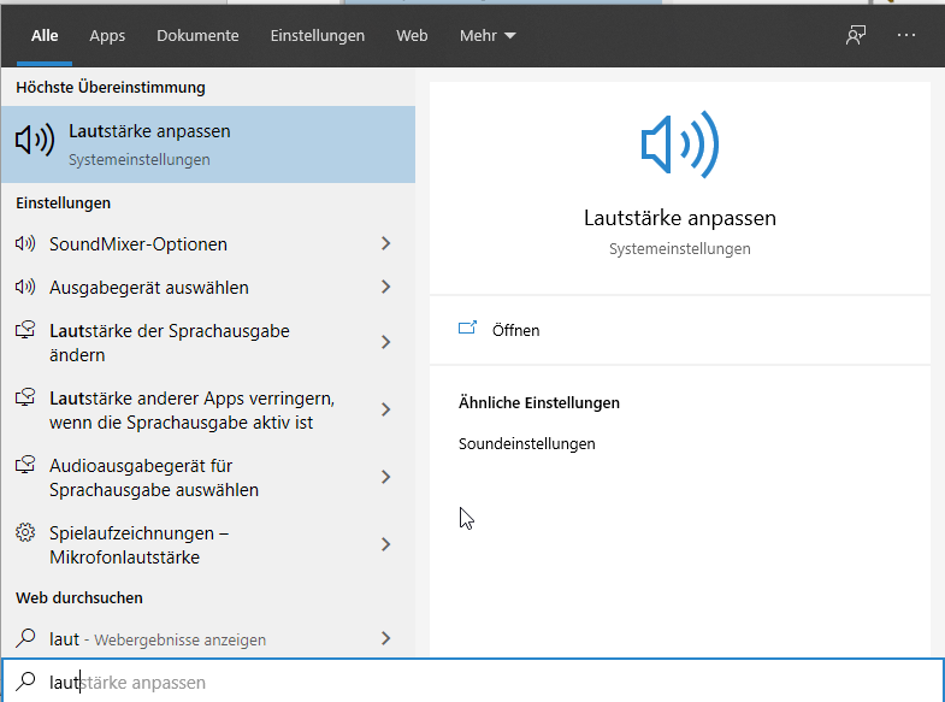Click the Öffnen launch icon
Screen dimensions: 945x702
click(x=467, y=329)
